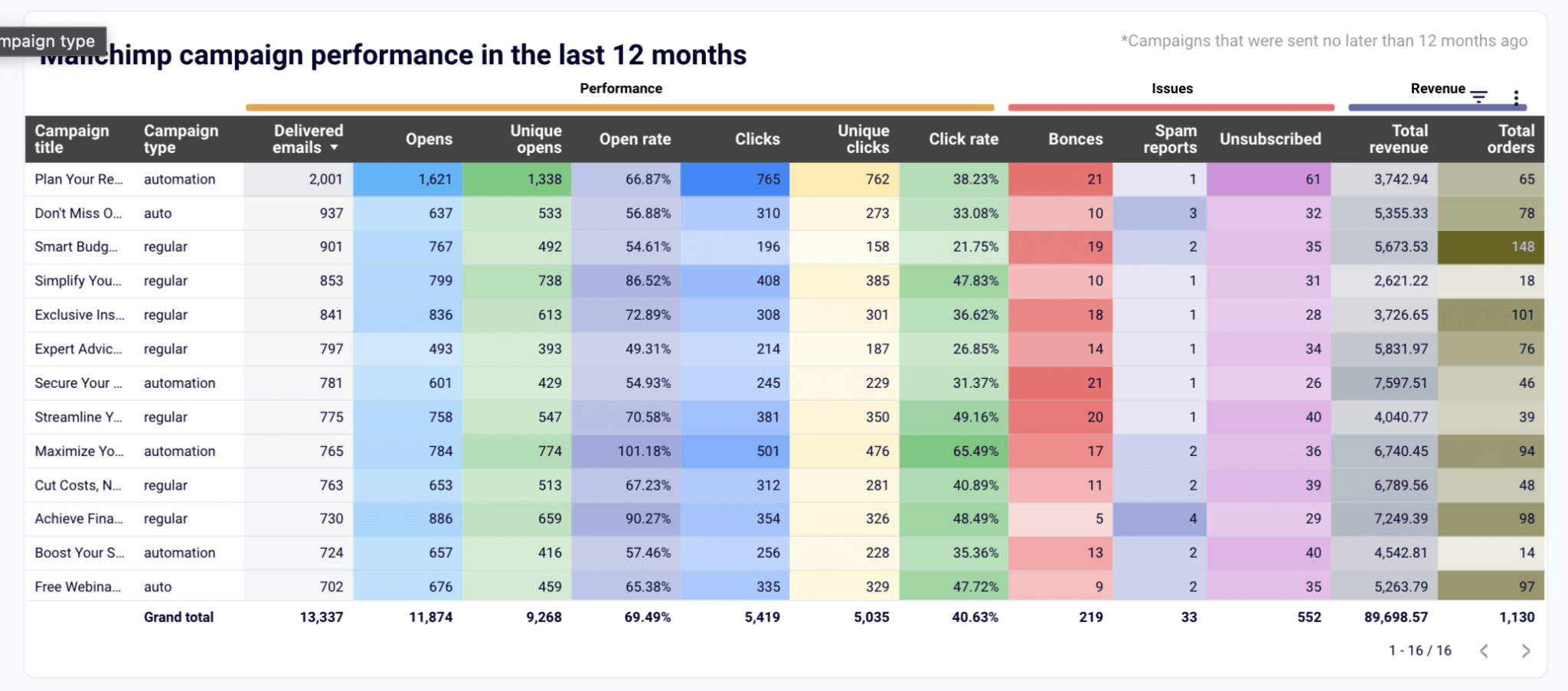
Task: Click the sort arrow on Delivered emails
Action: click(334, 148)
